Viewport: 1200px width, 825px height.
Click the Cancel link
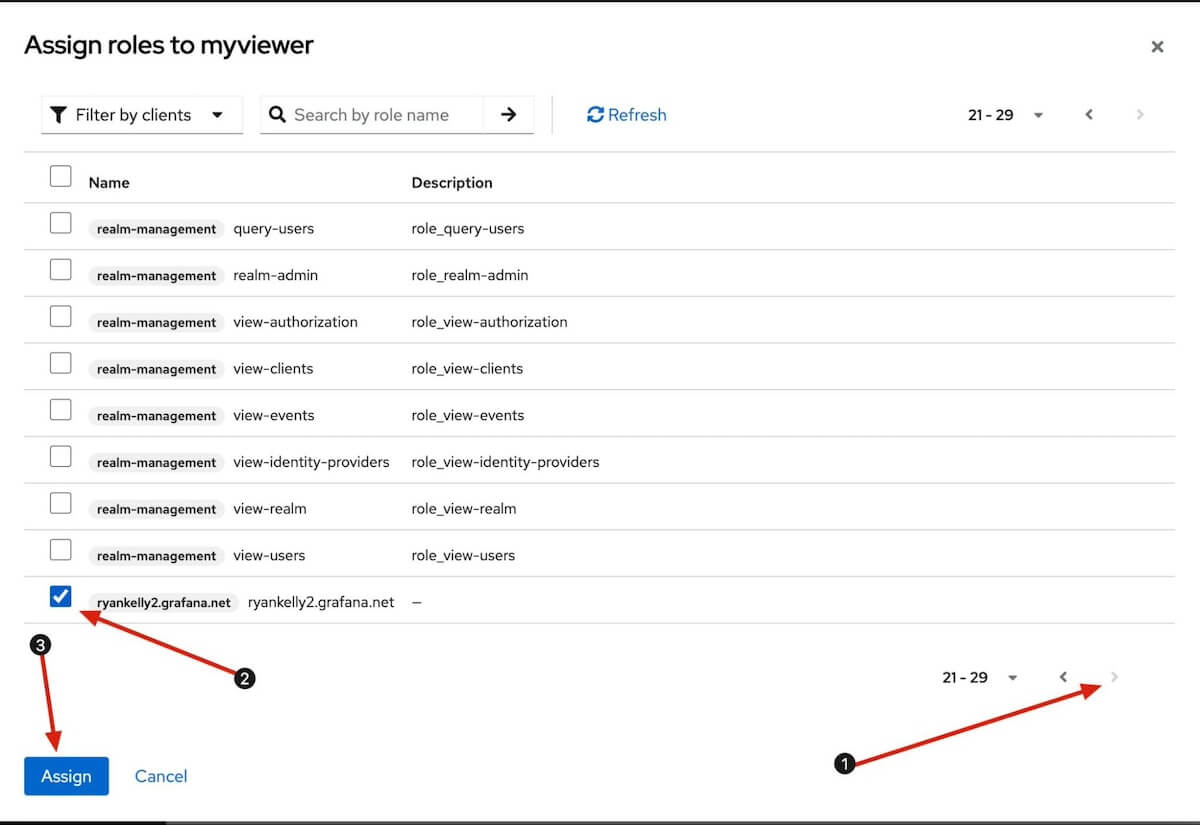point(161,776)
